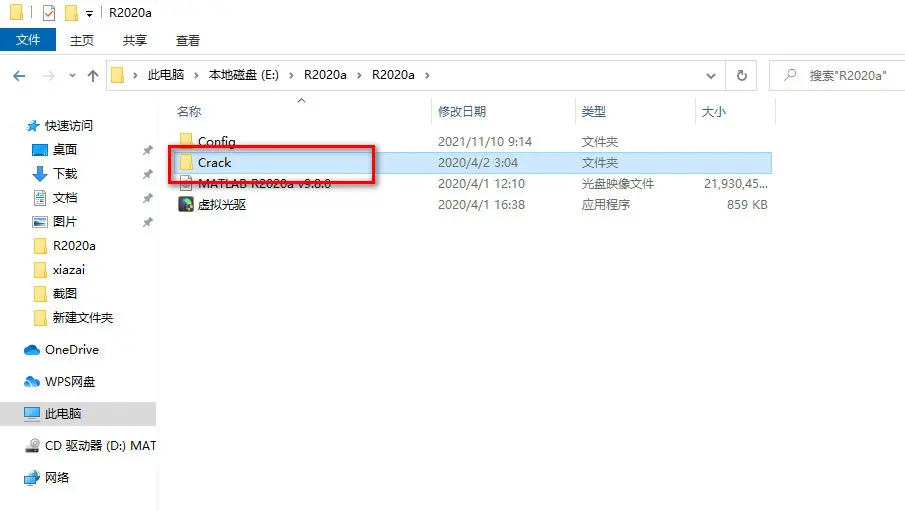
Task: Click the quick access star icon
Action: [33, 125]
